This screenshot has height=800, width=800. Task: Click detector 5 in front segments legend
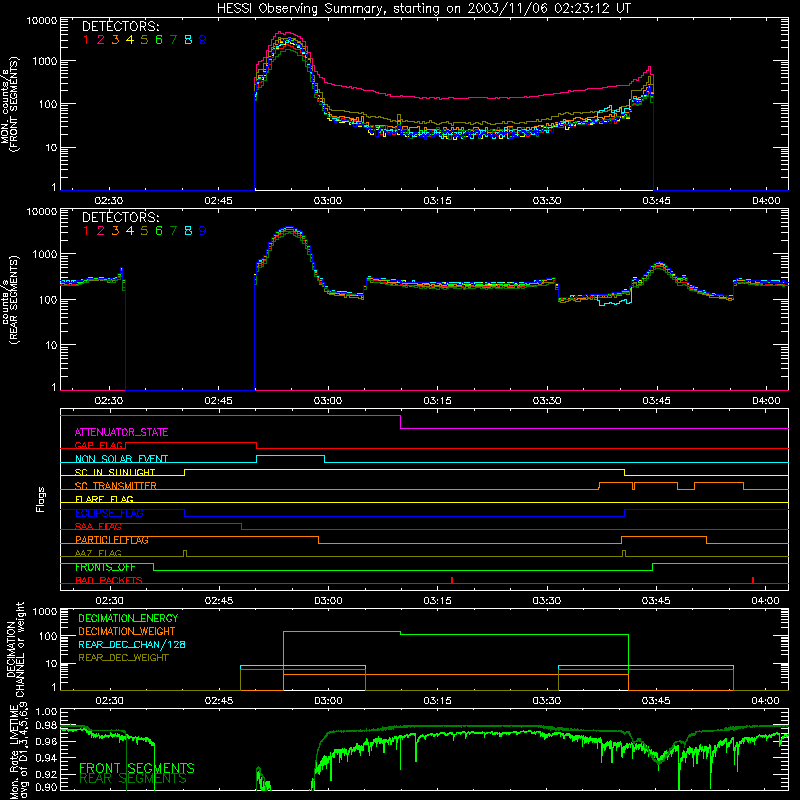click(x=144, y=39)
